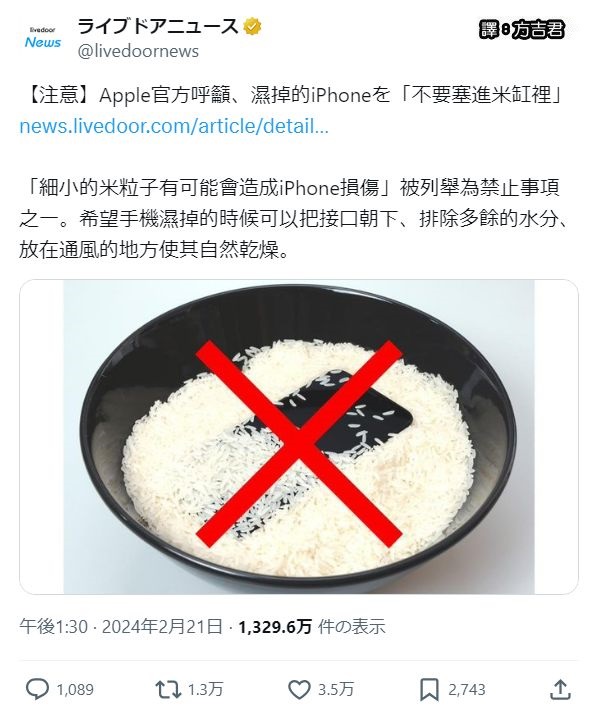Click the reply speech bubble icon
Viewport: 598px width, 718px height.
(x=38, y=689)
